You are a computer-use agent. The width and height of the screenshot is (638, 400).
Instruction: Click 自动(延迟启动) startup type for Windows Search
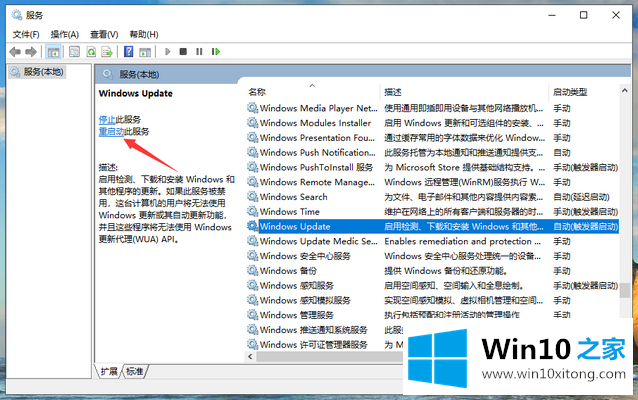[x=581, y=197]
